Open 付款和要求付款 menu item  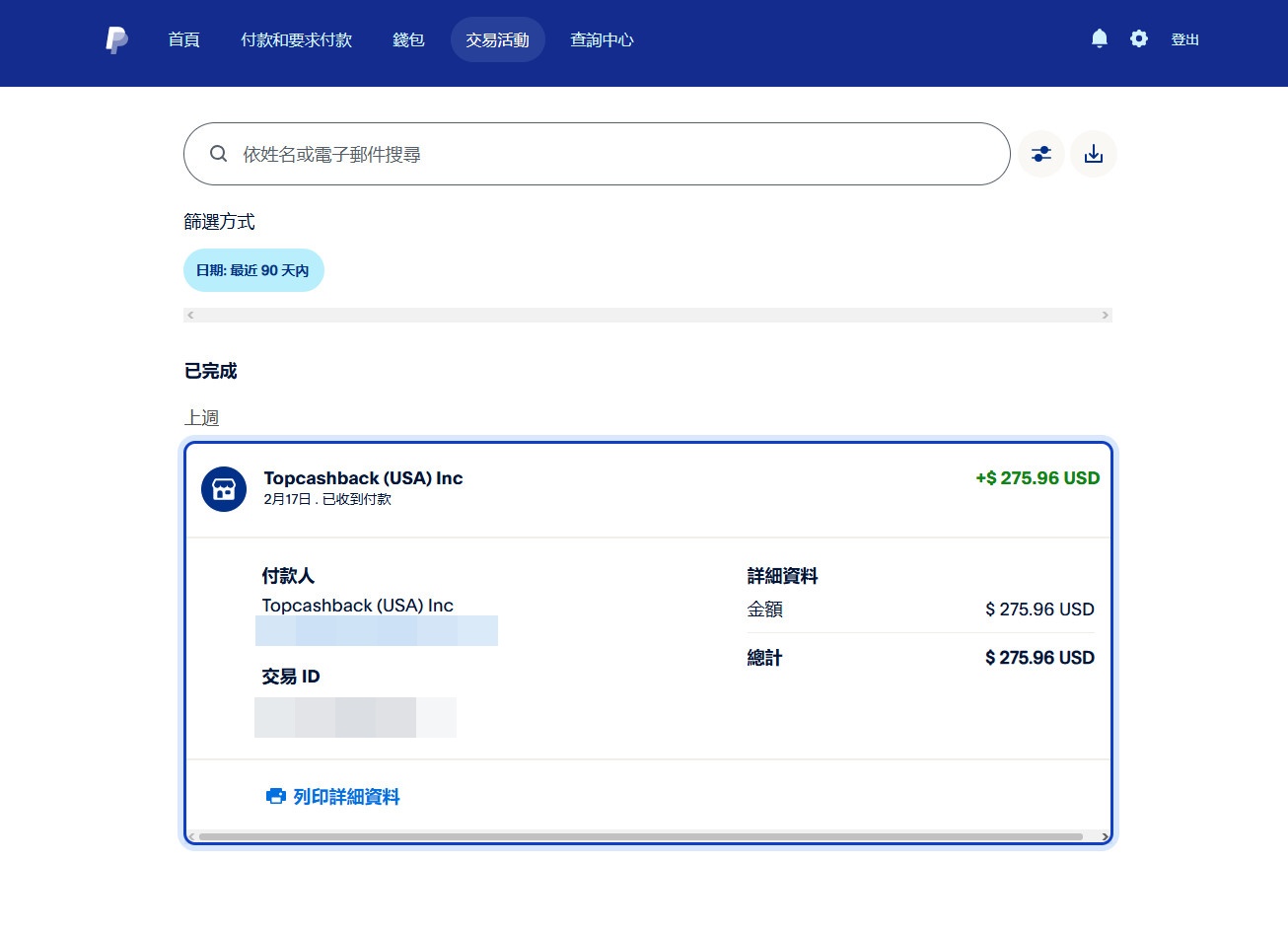point(296,39)
